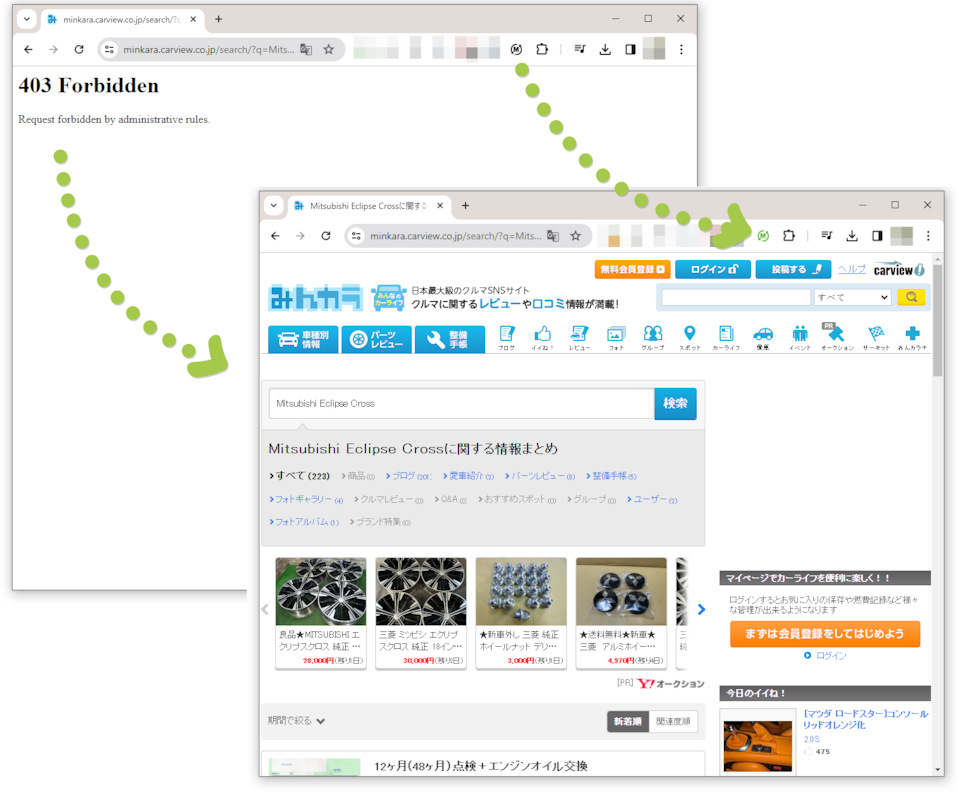Open the レビュー icon in the nav bar

[x=579, y=337]
